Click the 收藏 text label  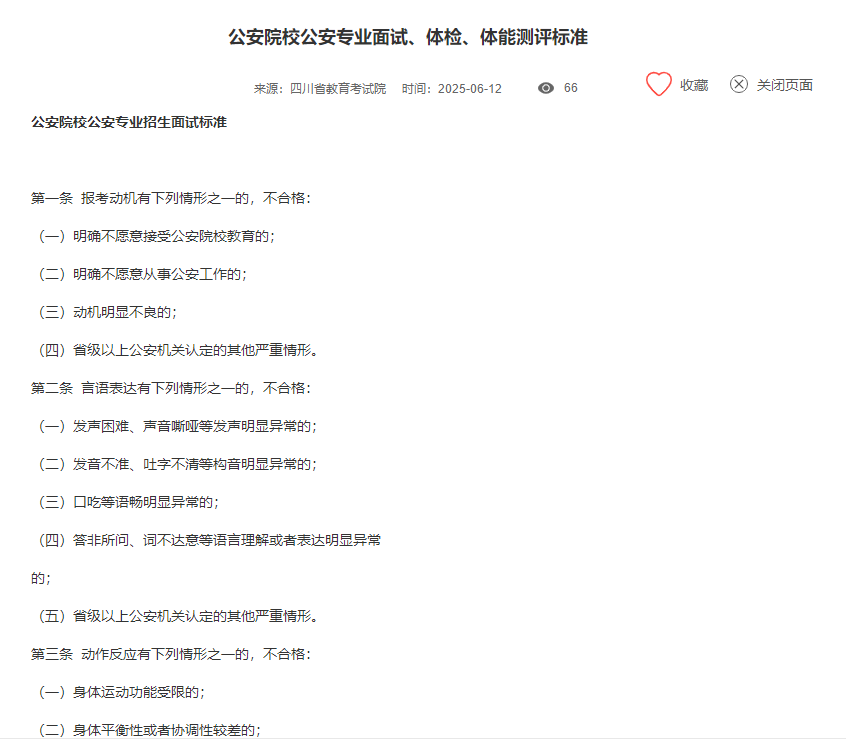coord(694,86)
